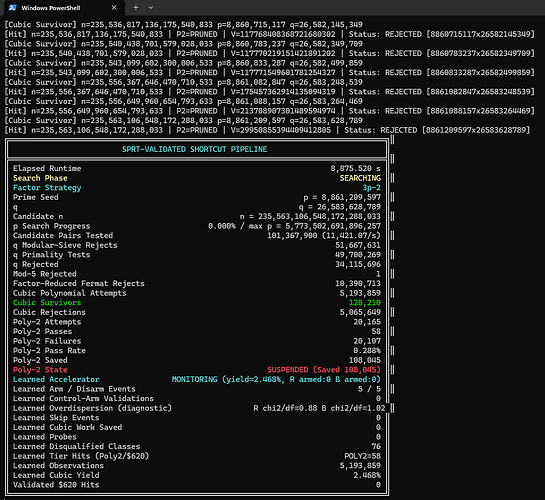545x500 pixels.
Task: Click the green Cubic Survivors count 128,210
Action: coord(365,303)
